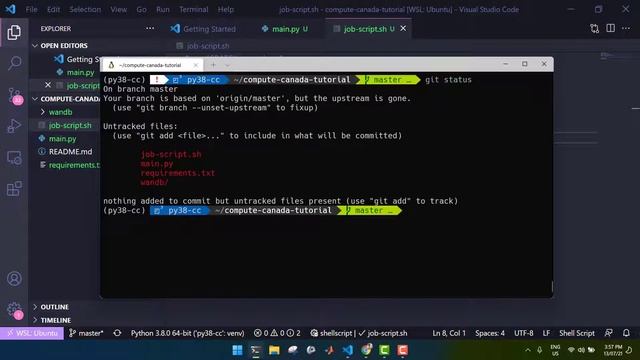Open Chrome icon on taskbar
640x360 pixels.
[x=366, y=350]
